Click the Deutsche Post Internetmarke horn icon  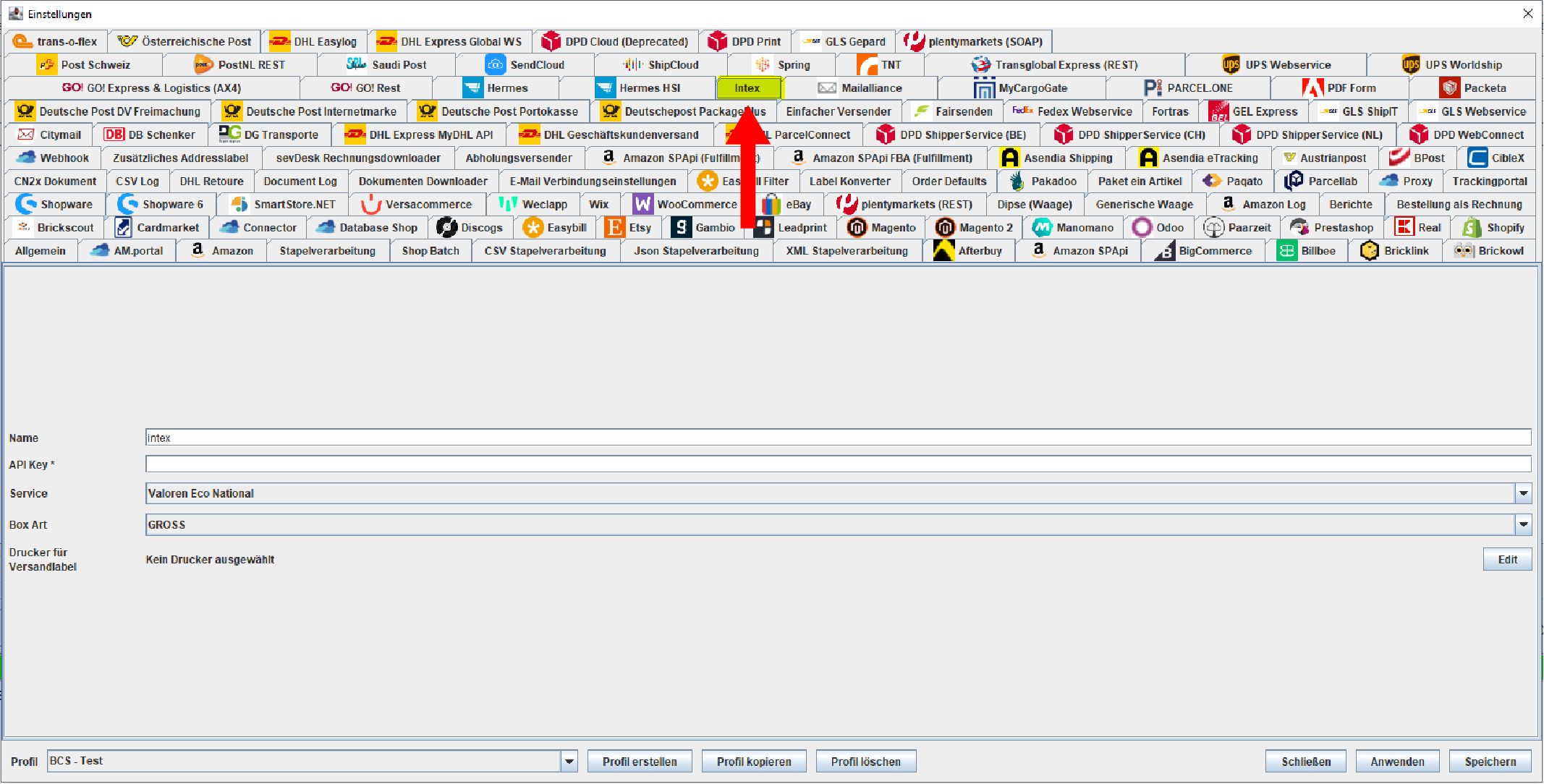pyautogui.click(x=232, y=111)
